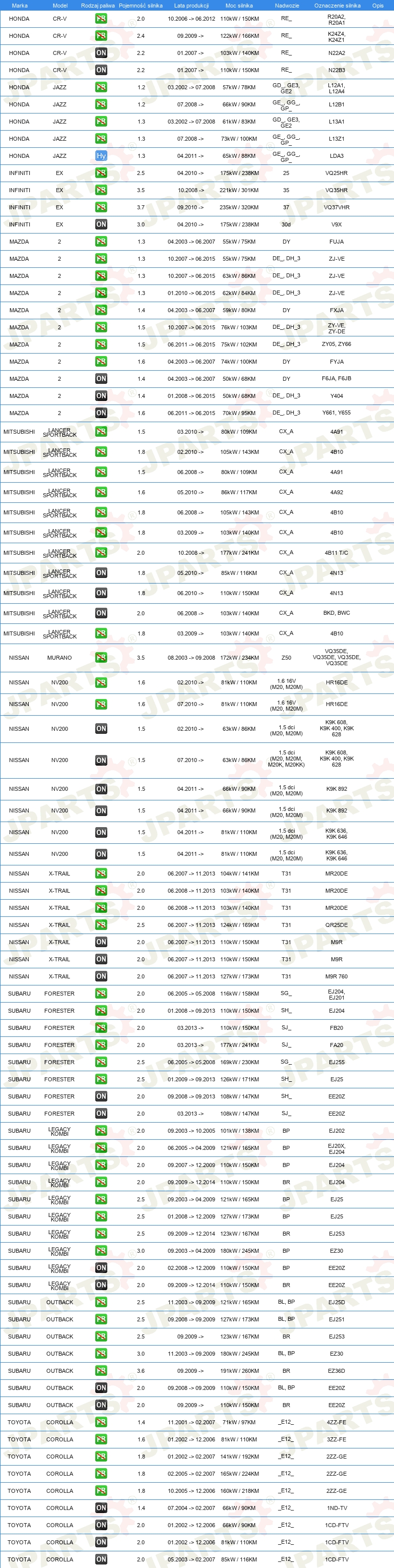Select body code cell 30d
Viewport: 394px width, 1568px height.
286,224
